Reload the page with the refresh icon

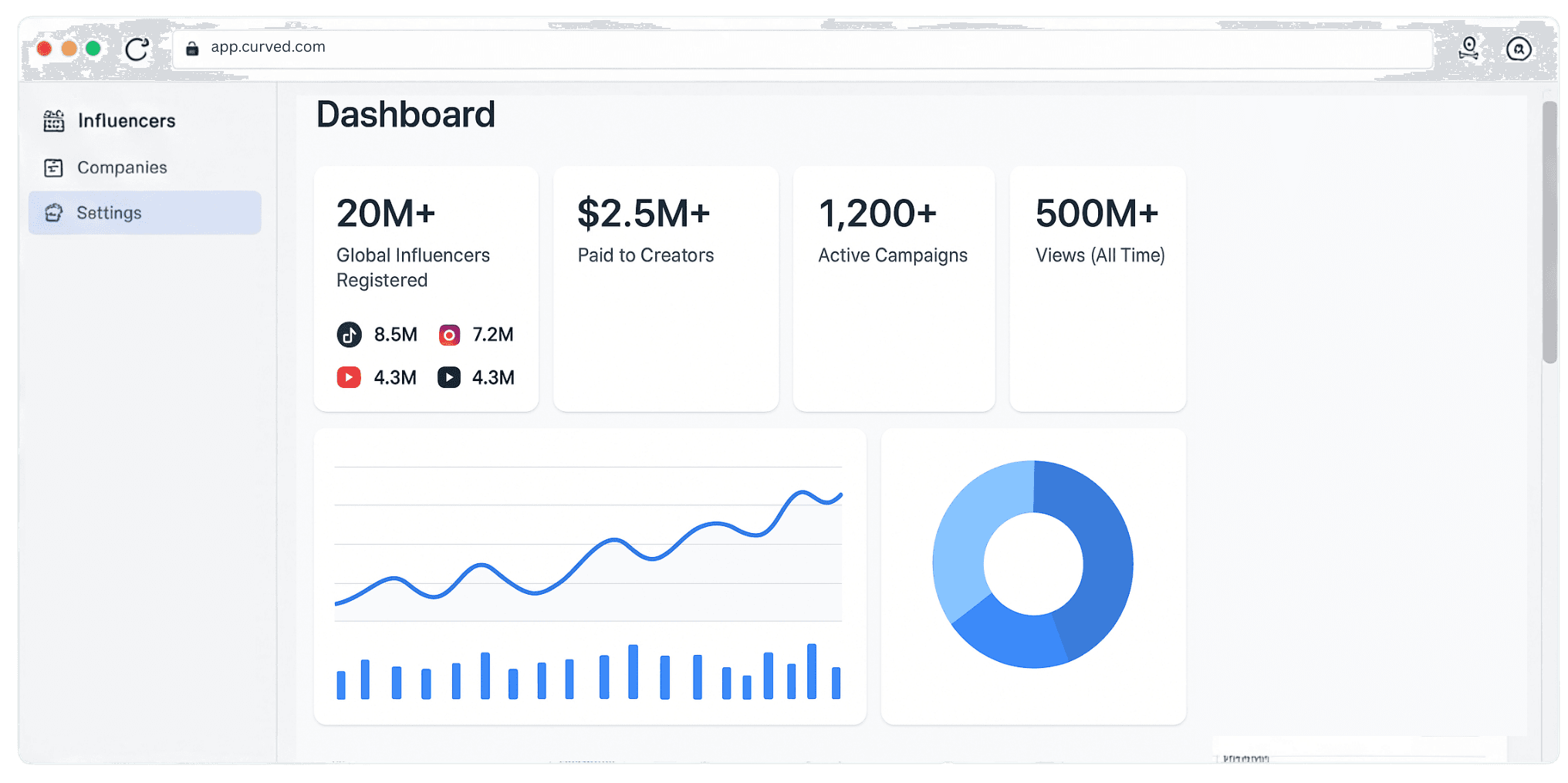pos(137,49)
